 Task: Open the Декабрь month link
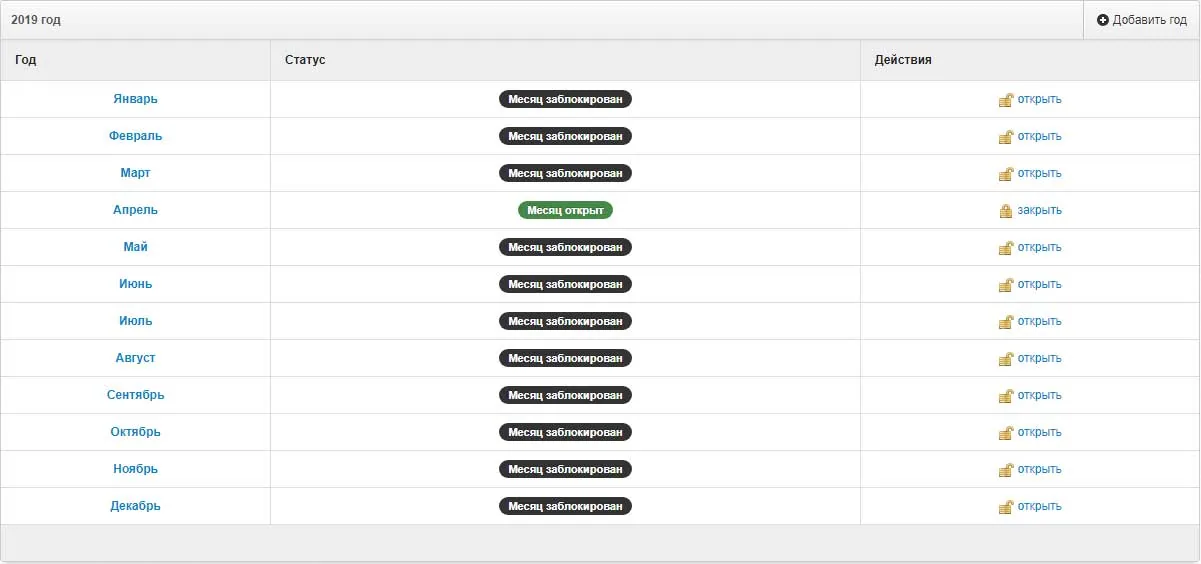pyautogui.click(x=135, y=506)
